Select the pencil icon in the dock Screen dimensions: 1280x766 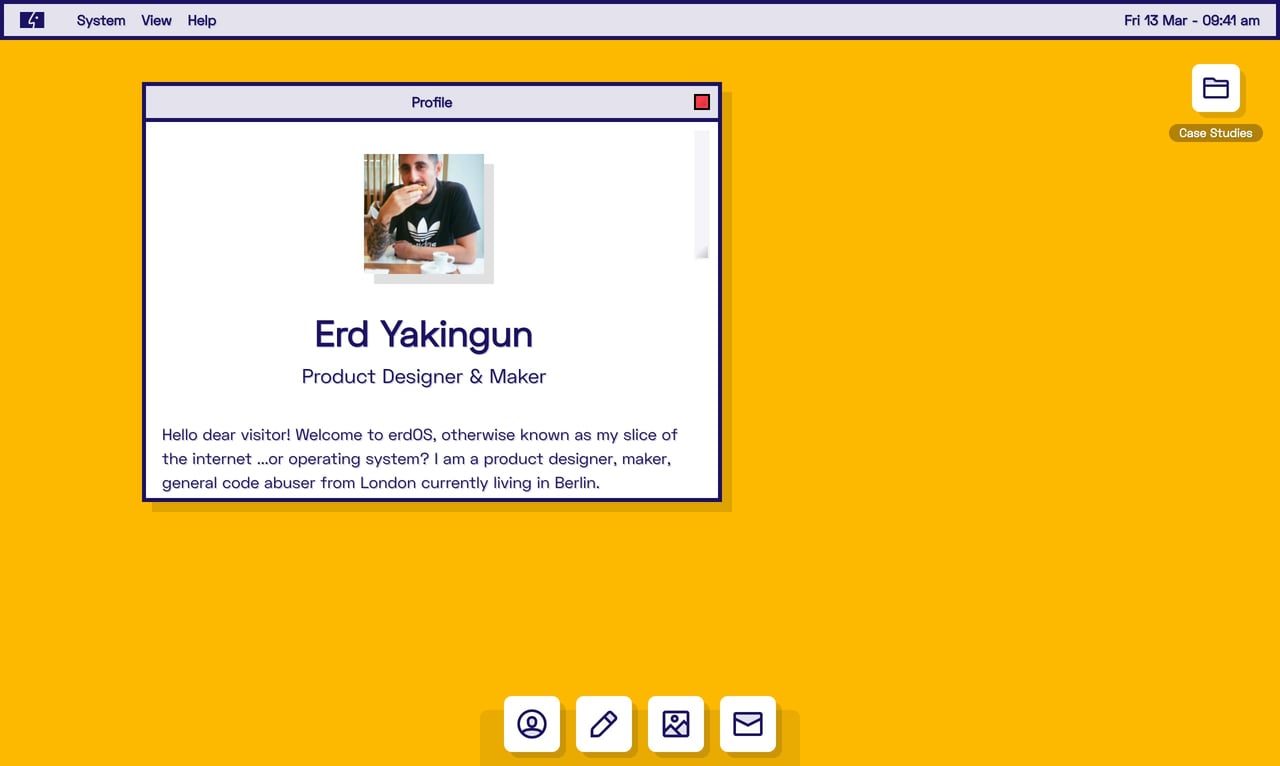tap(604, 724)
